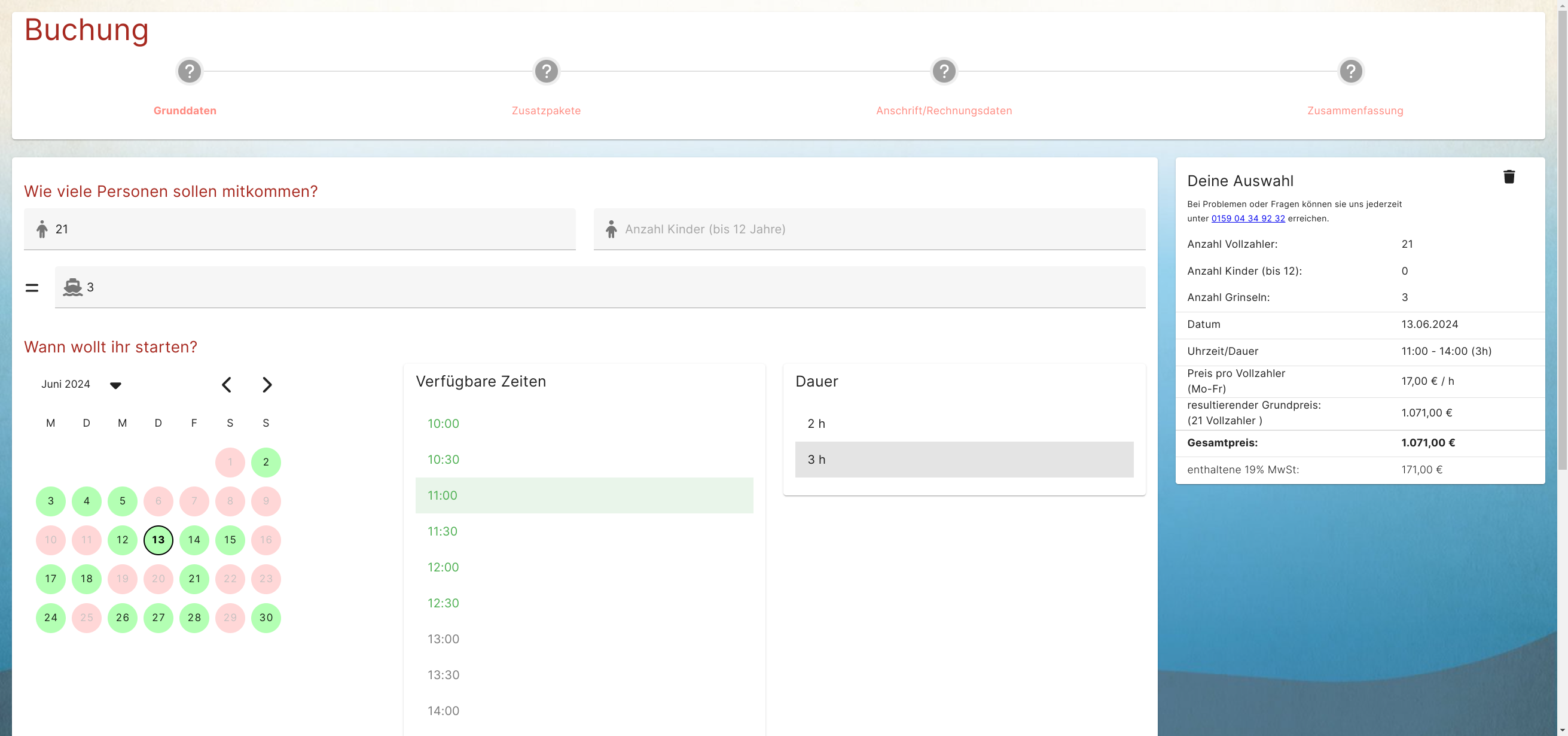The height and width of the screenshot is (736, 1568).
Task: Go to previous month with left chevron
Action: point(227,384)
